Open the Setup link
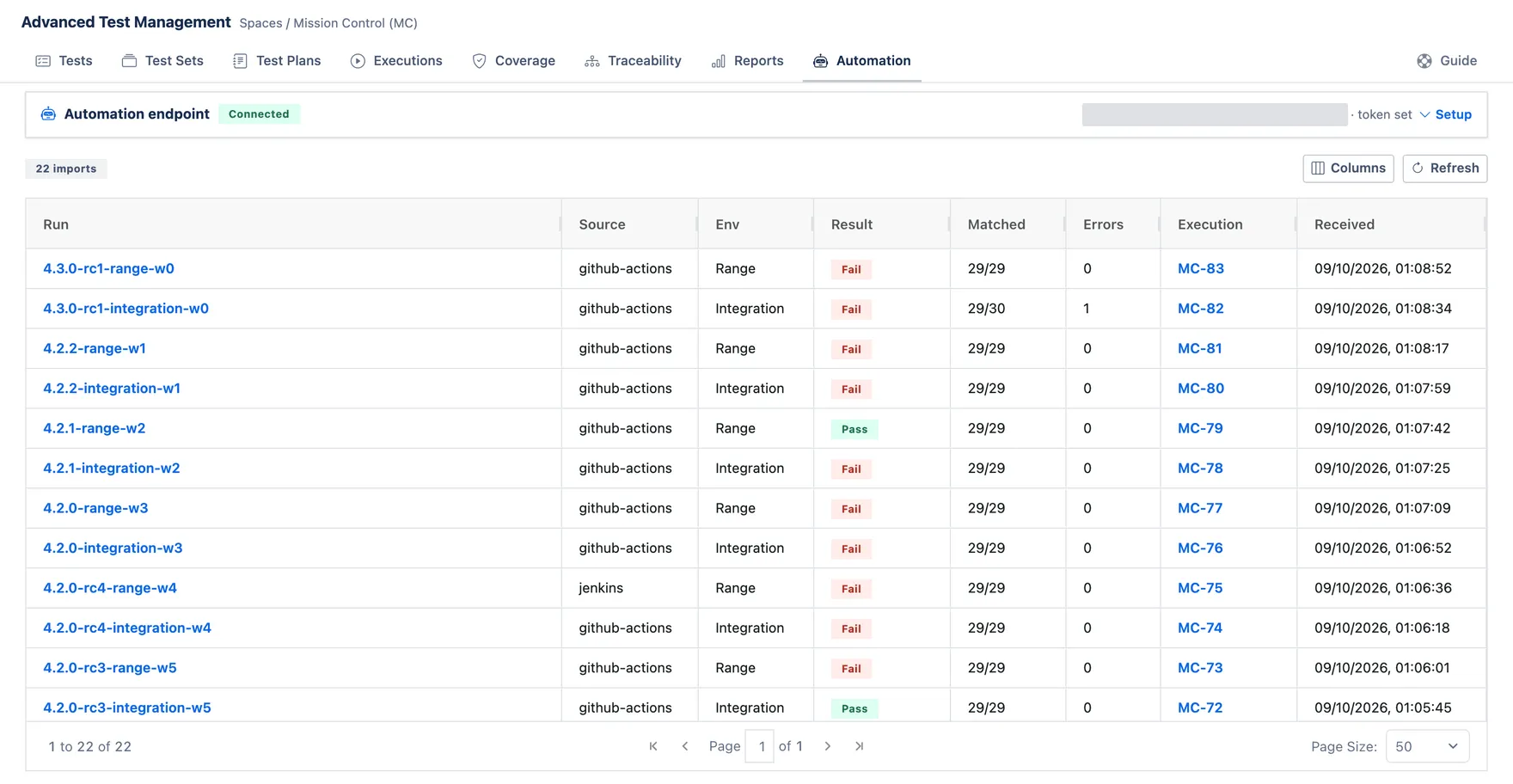Viewport: 1513px width, 784px height. [1454, 114]
